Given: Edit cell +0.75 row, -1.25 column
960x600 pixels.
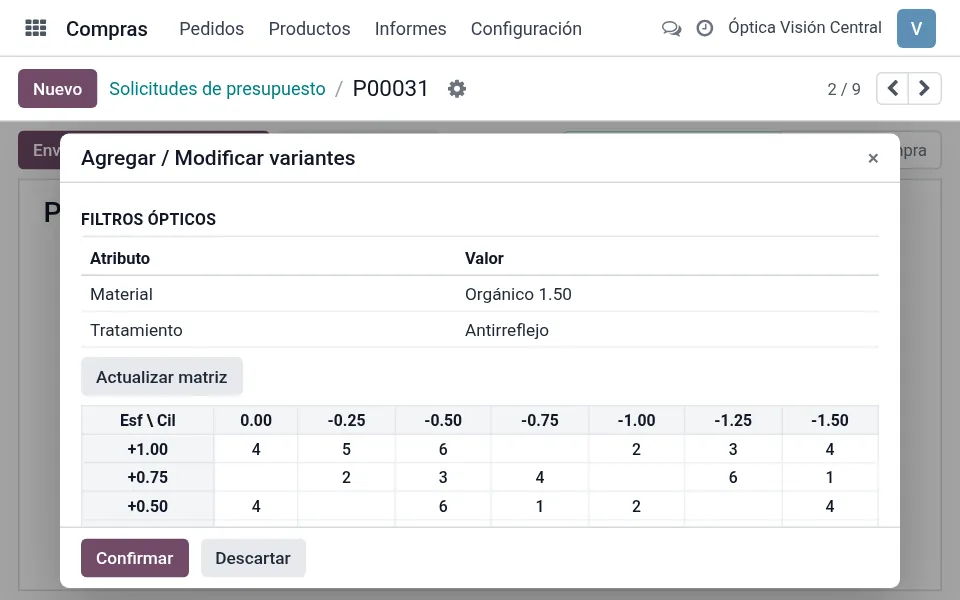Looking at the screenshot, I should (x=733, y=478).
